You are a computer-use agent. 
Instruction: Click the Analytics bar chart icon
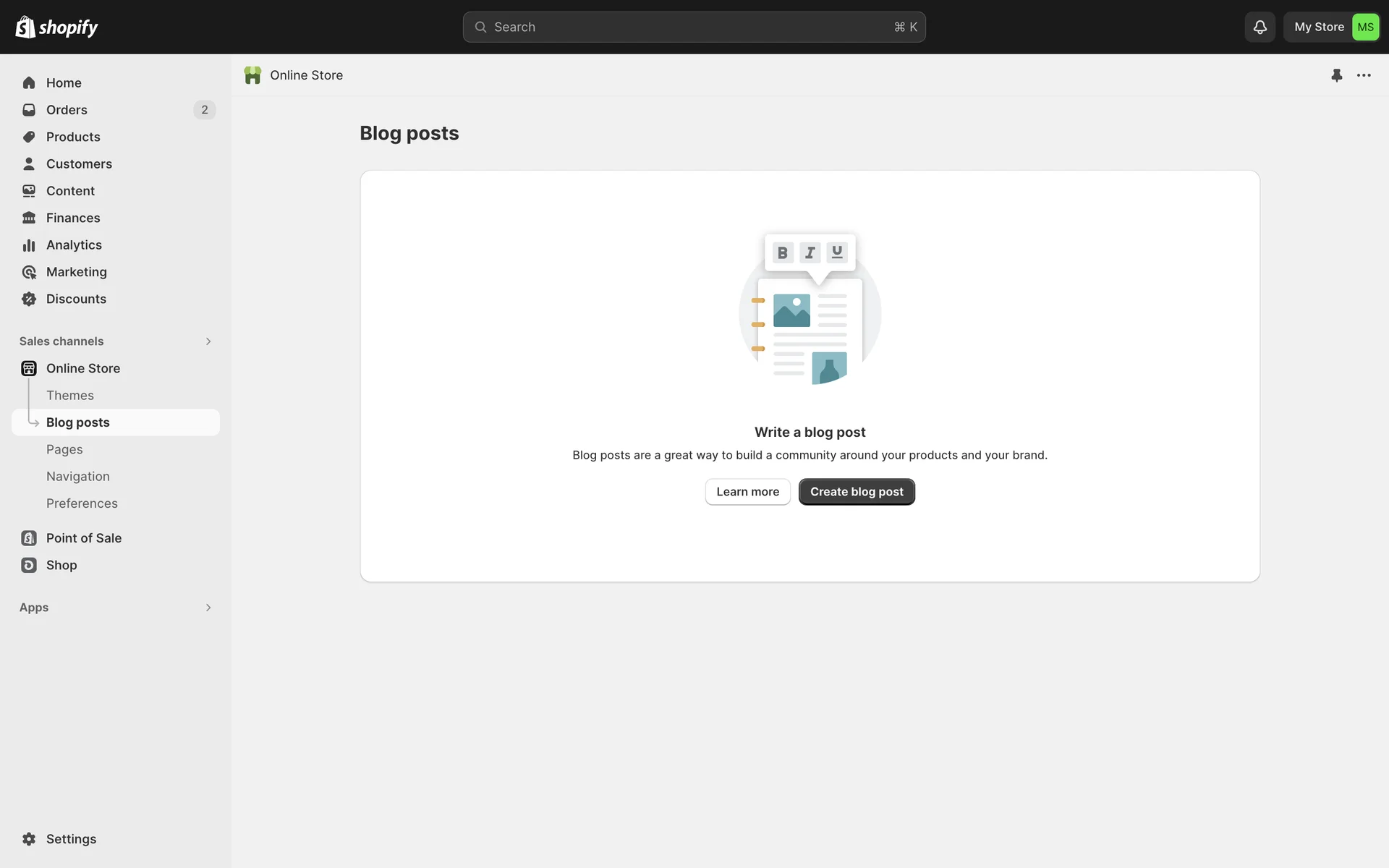pyautogui.click(x=29, y=245)
